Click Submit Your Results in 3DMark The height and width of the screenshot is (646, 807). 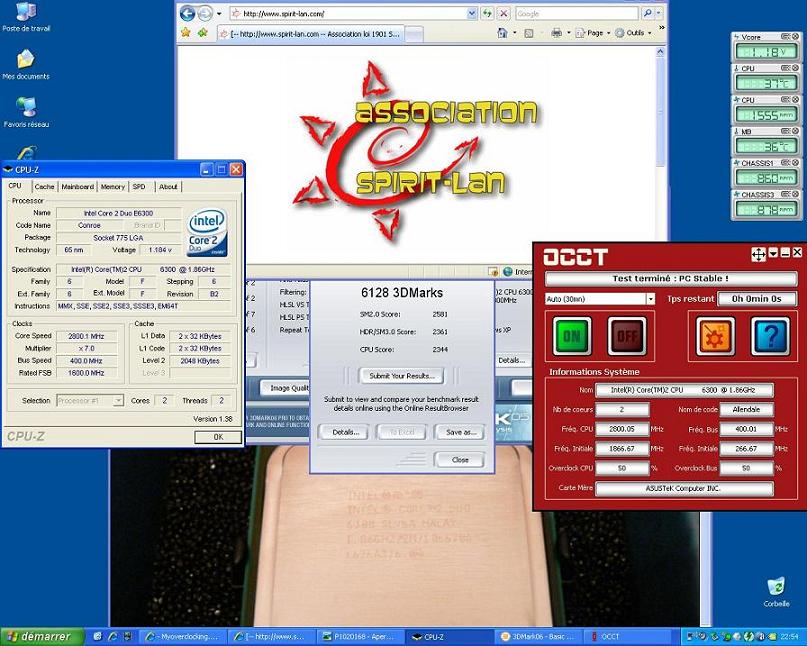[x=400, y=376]
